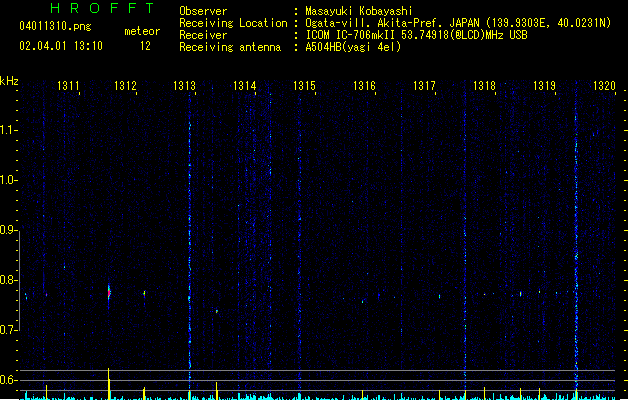This screenshot has height=400, width=629.
Task: Click the 1314 time axis marker
Action: [245, 85]
